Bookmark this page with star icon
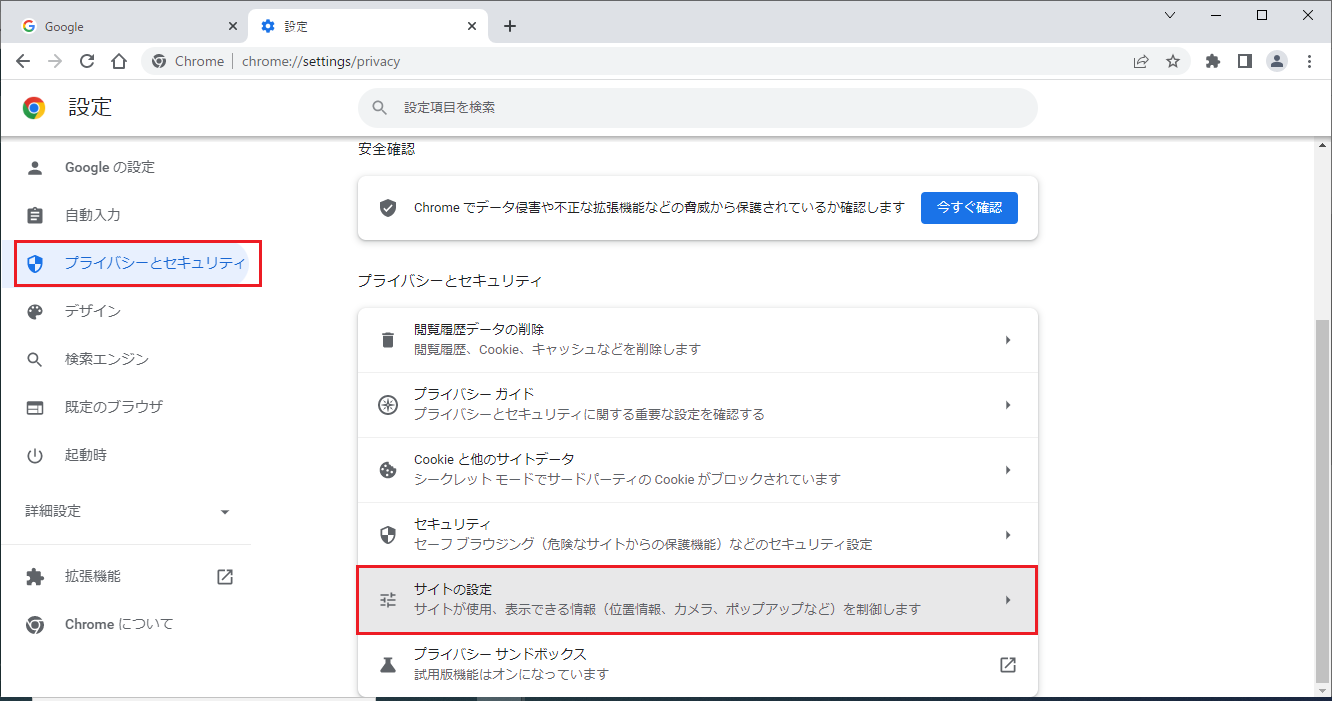The width and height of the screenshot is (1332, 701). [1173, 61]
